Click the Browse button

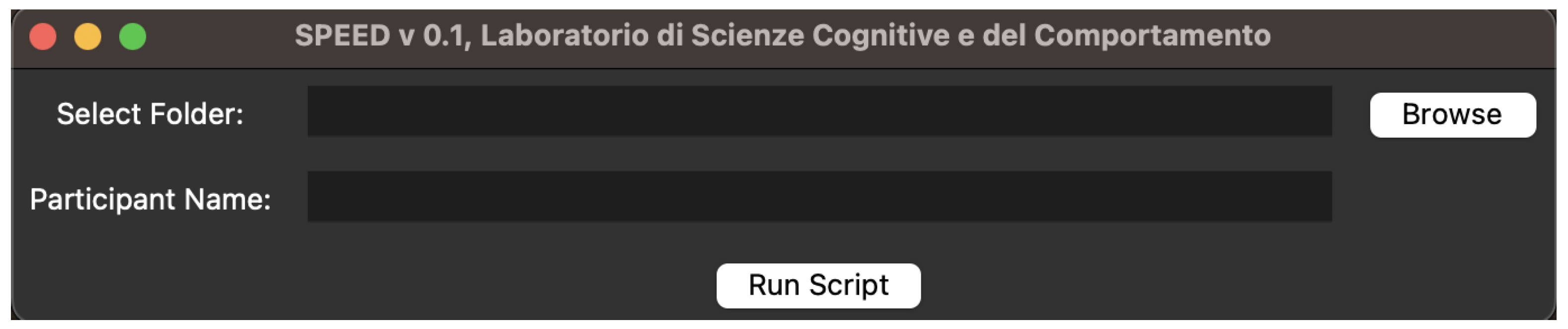click(1452, 114)
